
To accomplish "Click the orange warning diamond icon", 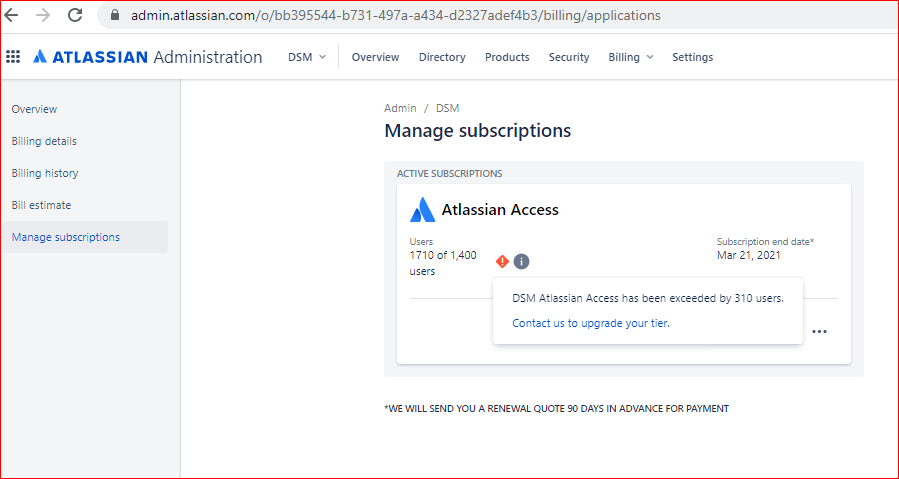I will (x=502, y=262).
